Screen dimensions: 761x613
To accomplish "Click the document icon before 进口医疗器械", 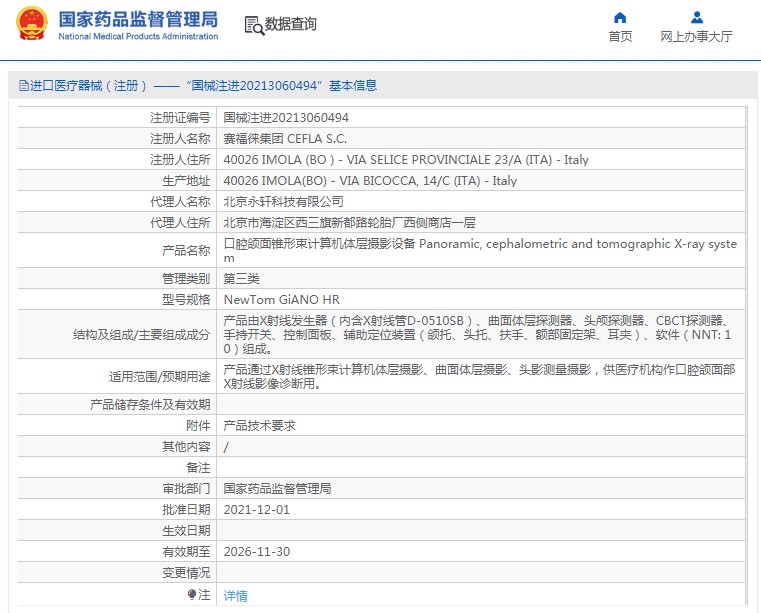I will 23,86.
